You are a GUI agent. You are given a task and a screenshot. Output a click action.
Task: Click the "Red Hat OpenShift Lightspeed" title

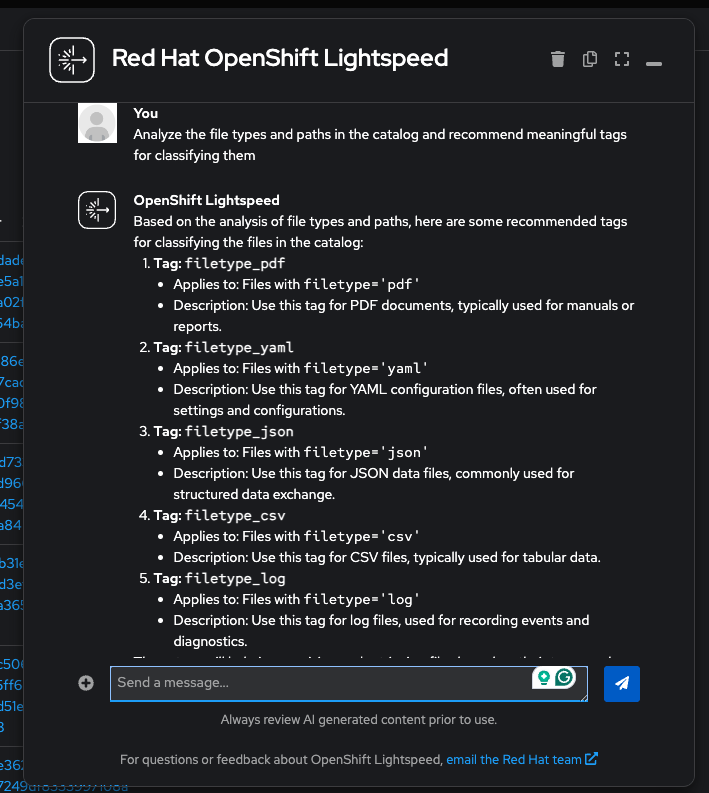click(x=280, y=58)
